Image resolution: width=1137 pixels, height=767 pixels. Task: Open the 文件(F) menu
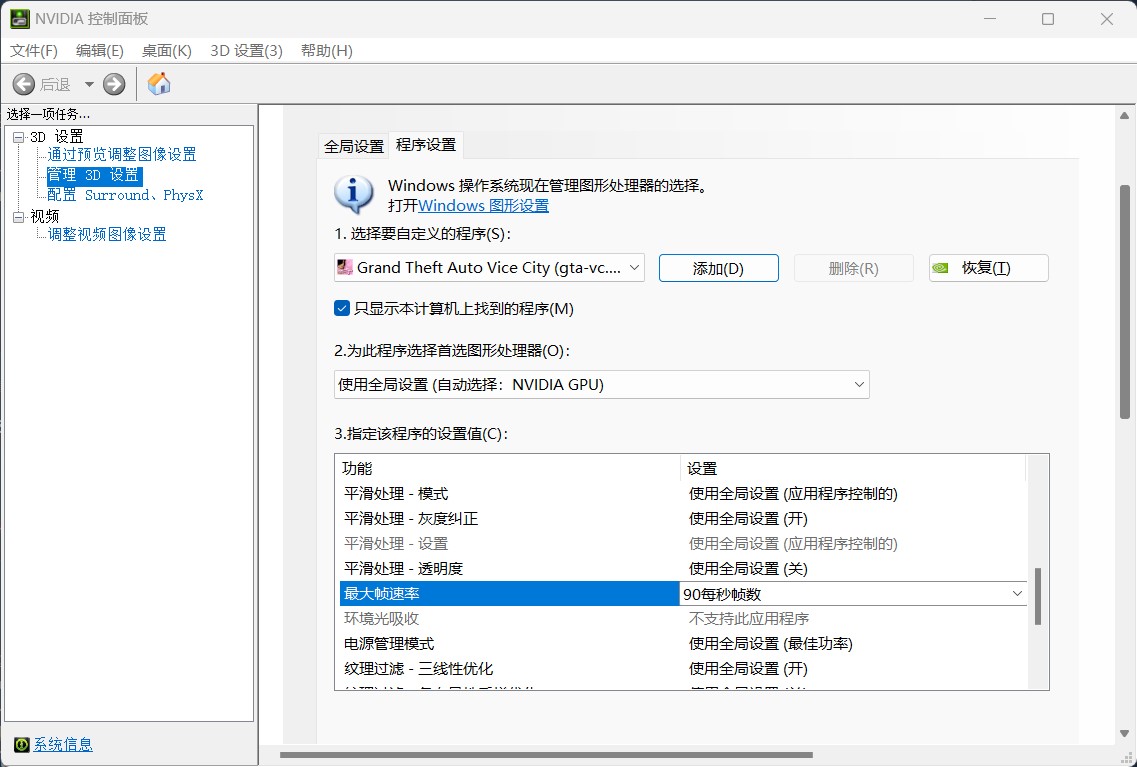pyautogui.click(x=34, y=51)
